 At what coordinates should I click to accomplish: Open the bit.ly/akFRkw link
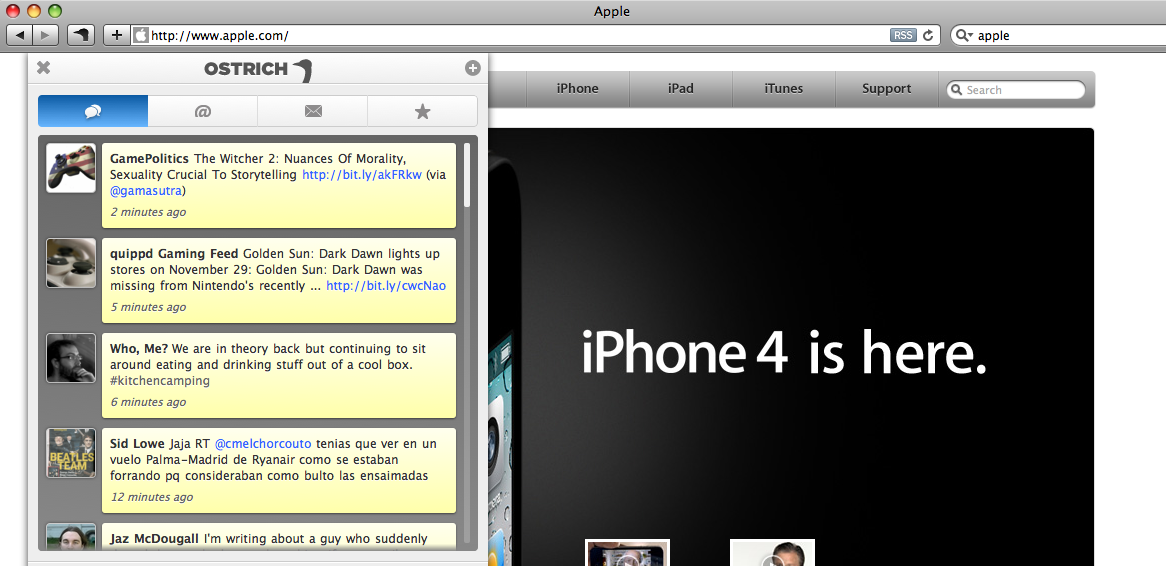click(361, 175)
